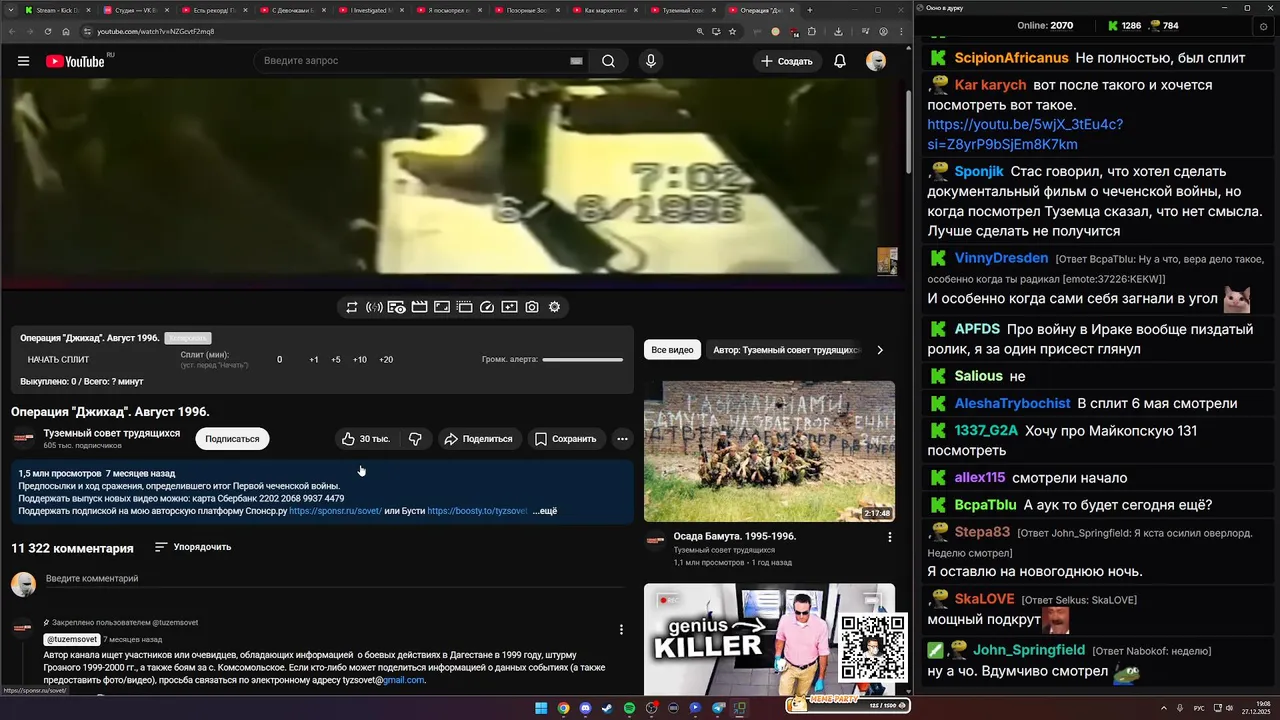Open Spotify from the taskbar

629,708
